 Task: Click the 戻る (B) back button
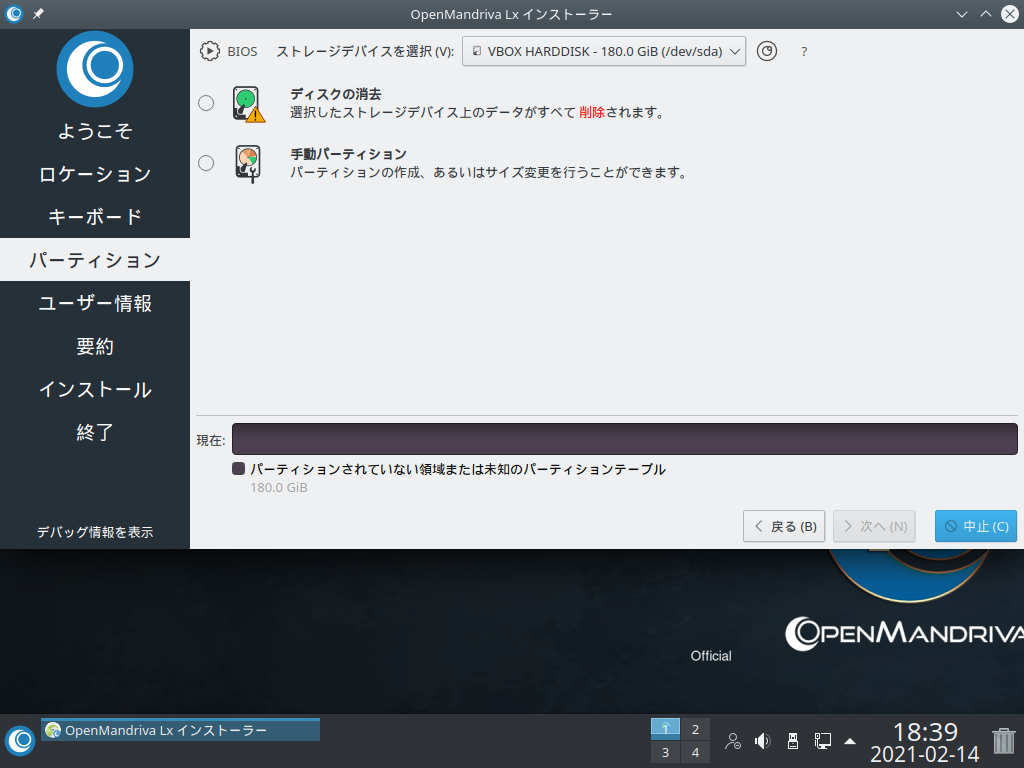784,526
